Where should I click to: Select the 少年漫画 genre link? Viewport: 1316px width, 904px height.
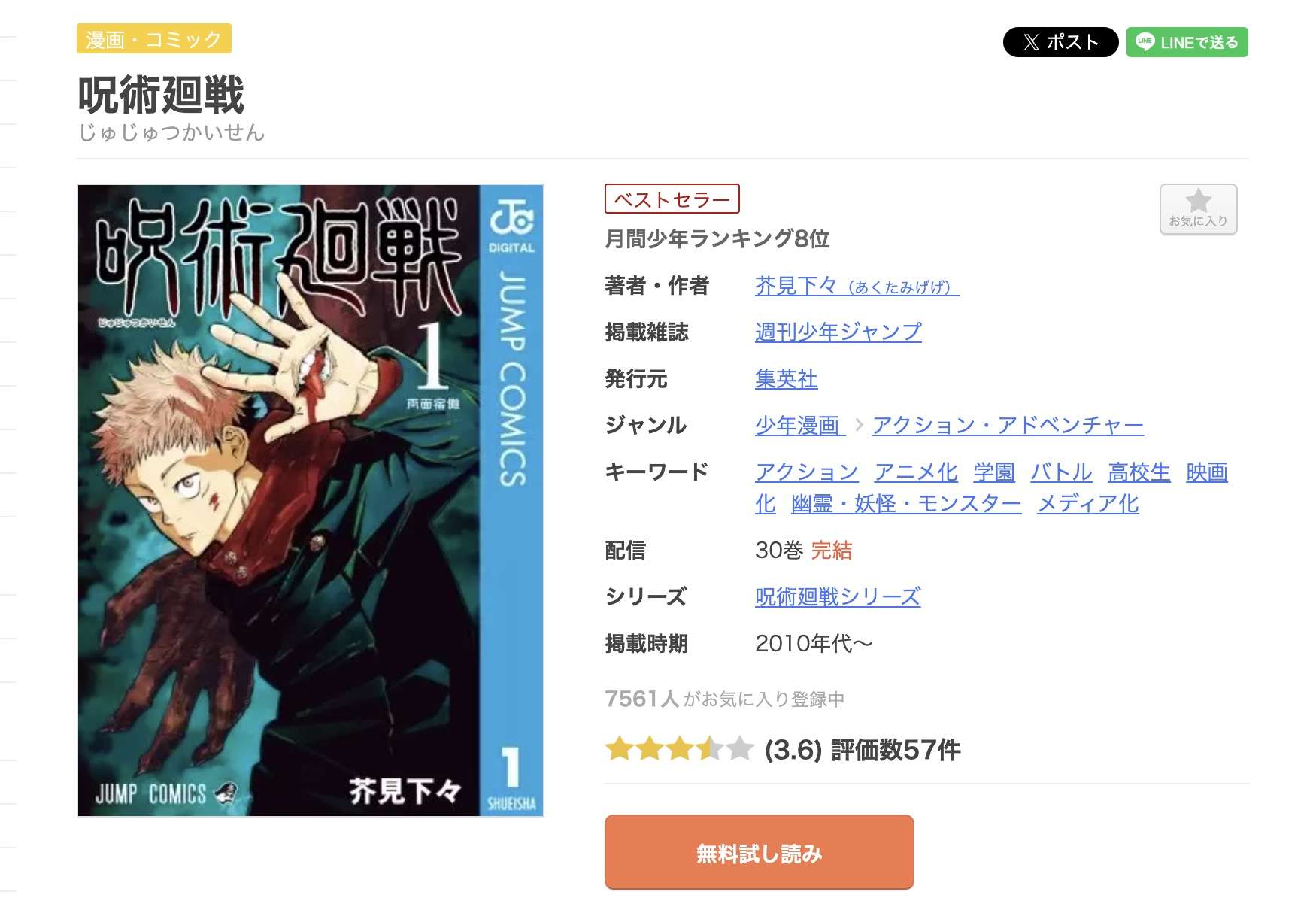(x=800, y=425)
